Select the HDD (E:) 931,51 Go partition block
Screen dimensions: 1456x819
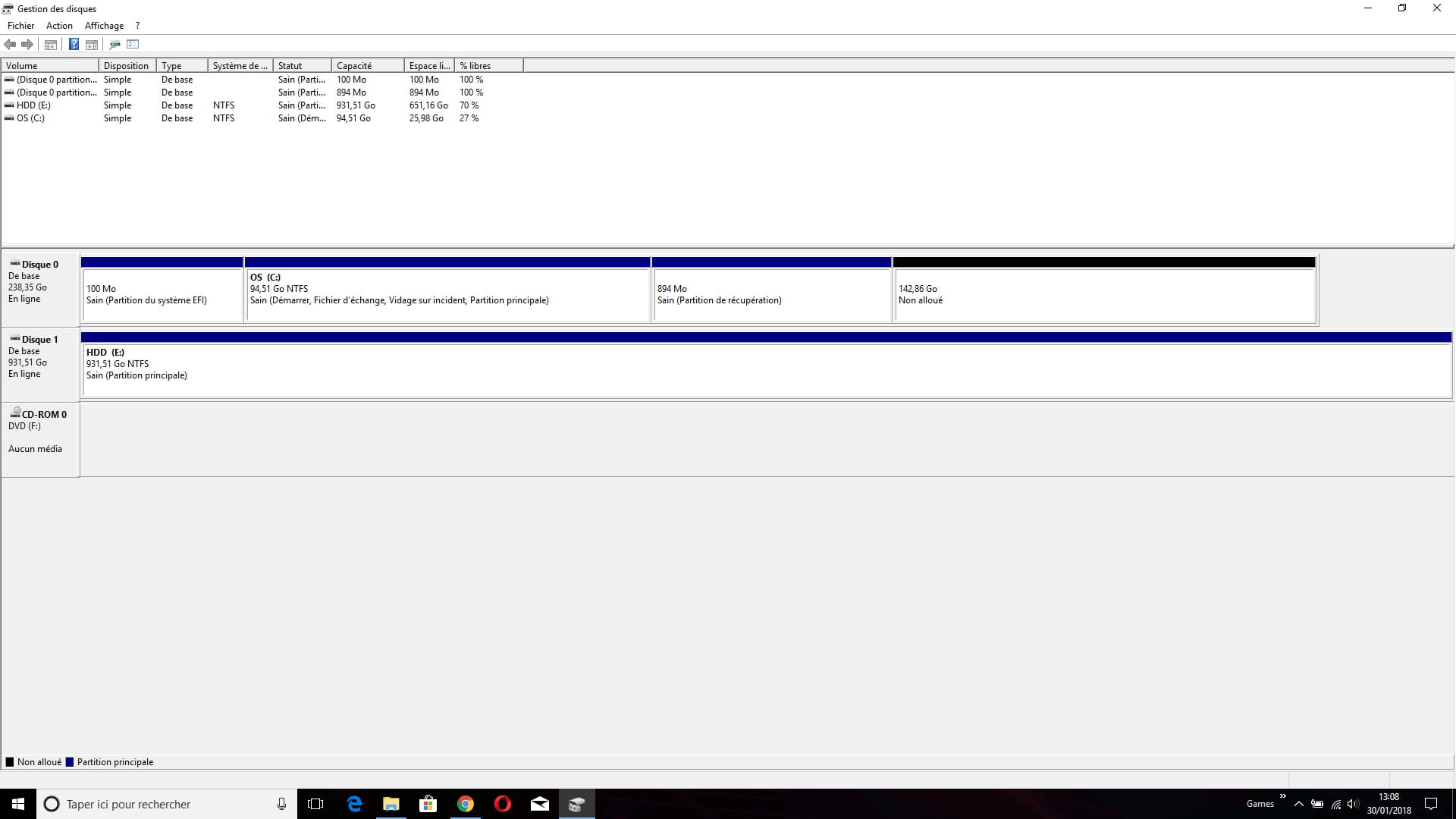pyautogui.click(x=766, y=365)
